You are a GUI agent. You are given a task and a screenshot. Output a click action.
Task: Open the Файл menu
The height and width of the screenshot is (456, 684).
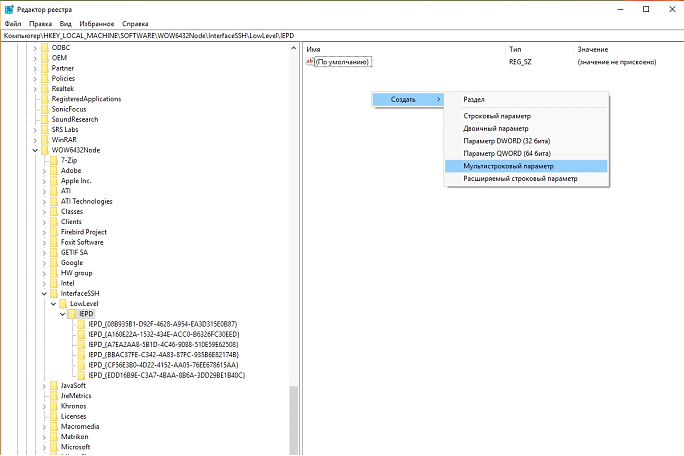[12, 22]
